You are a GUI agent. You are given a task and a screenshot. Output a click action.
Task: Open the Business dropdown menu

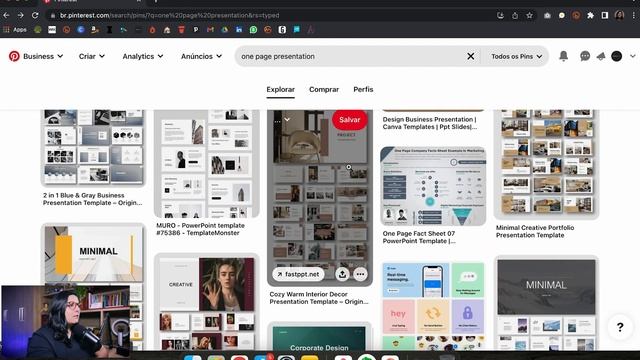43,56
